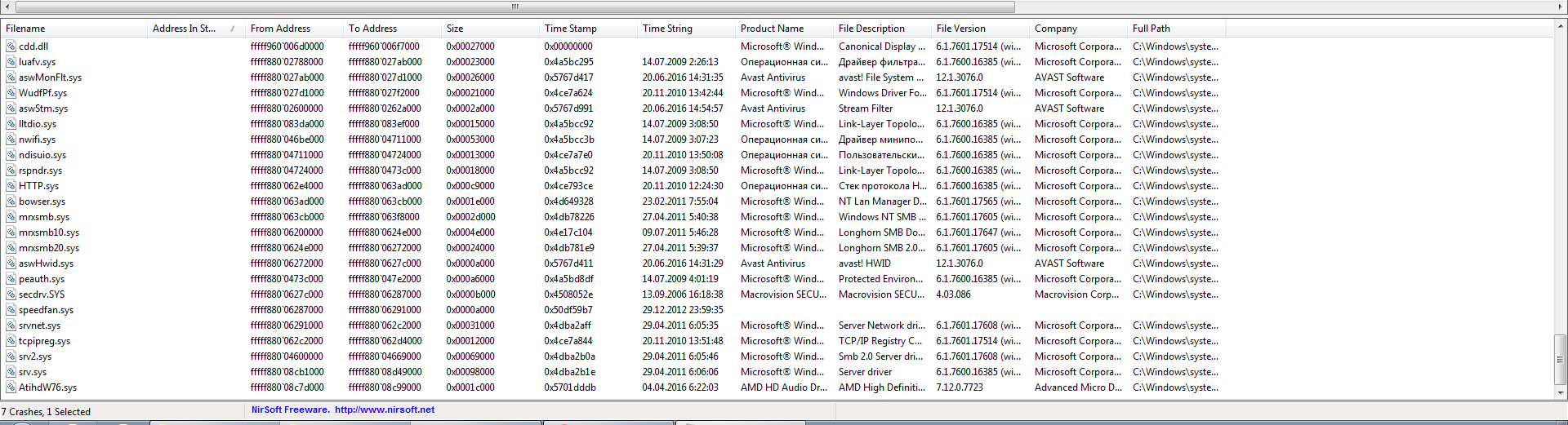Click company Advanced Micro D... cell

1078,387
